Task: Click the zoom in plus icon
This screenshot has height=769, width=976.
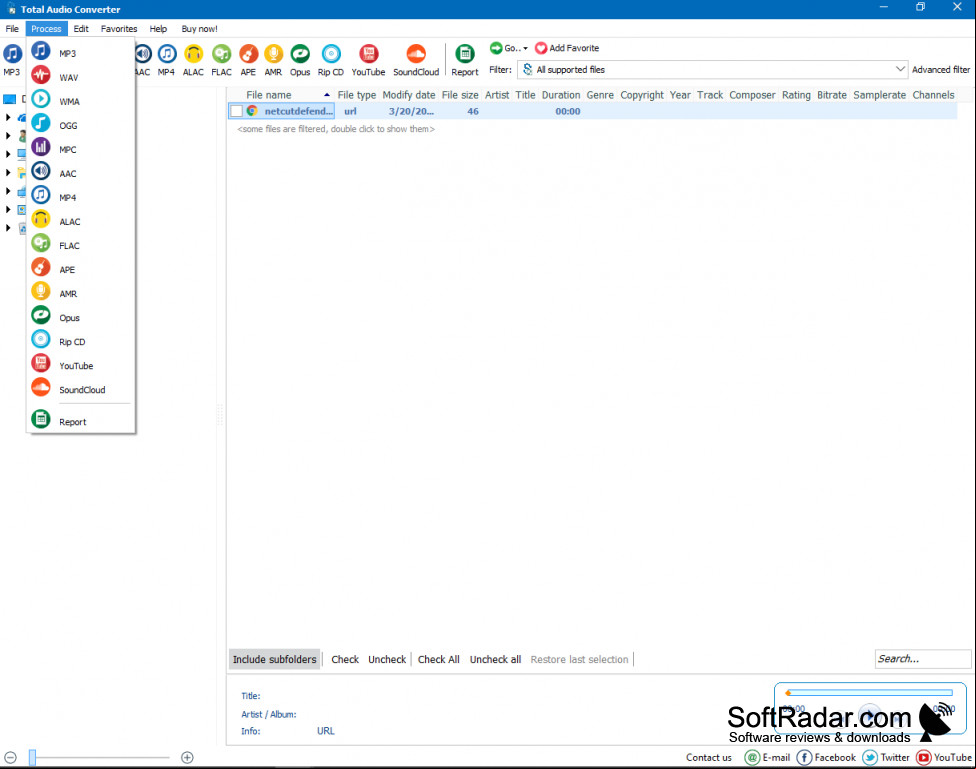Action: 187,757
